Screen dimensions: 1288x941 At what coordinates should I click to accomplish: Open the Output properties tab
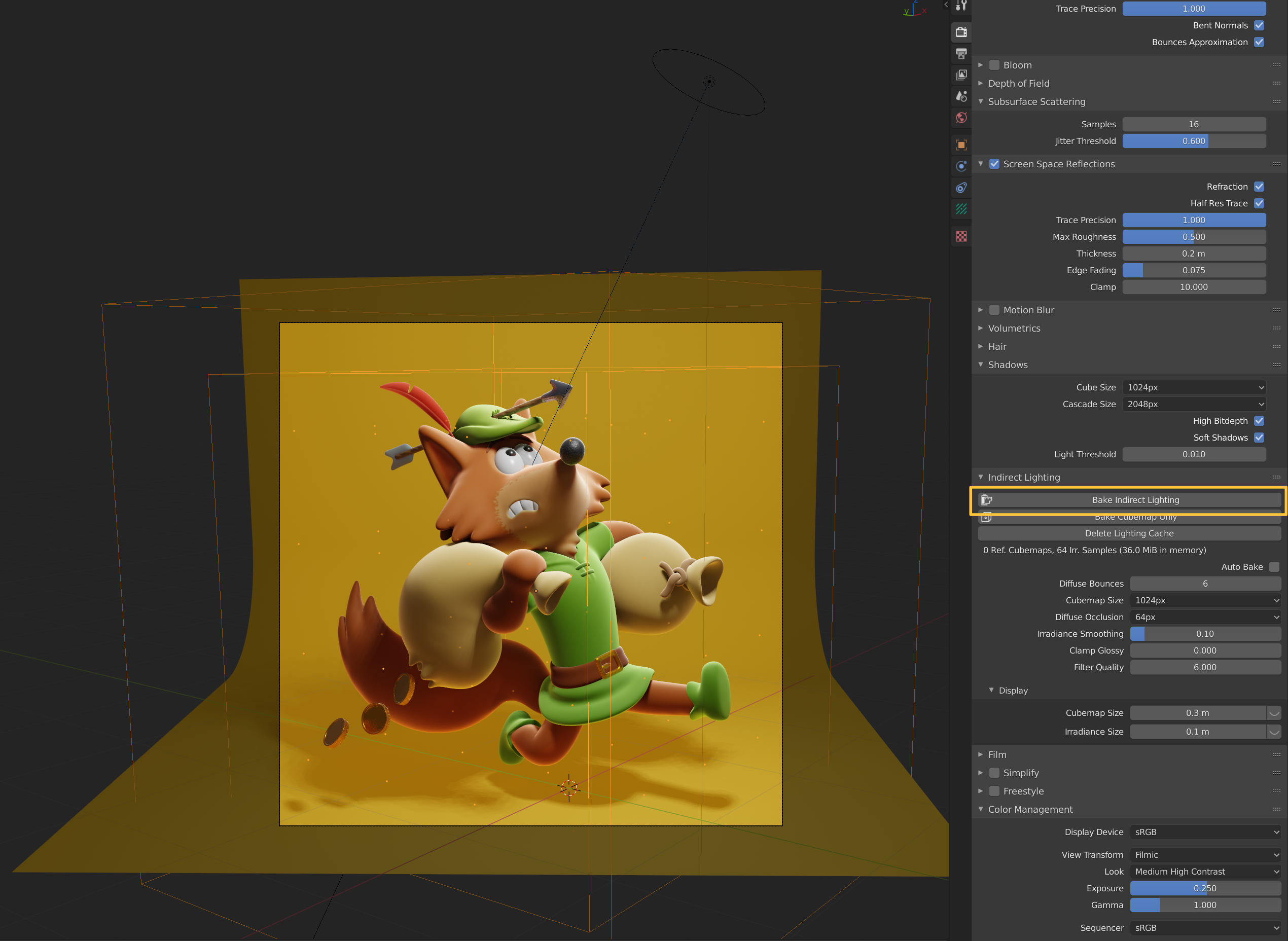pyautogui.click(x=961, y=54)
